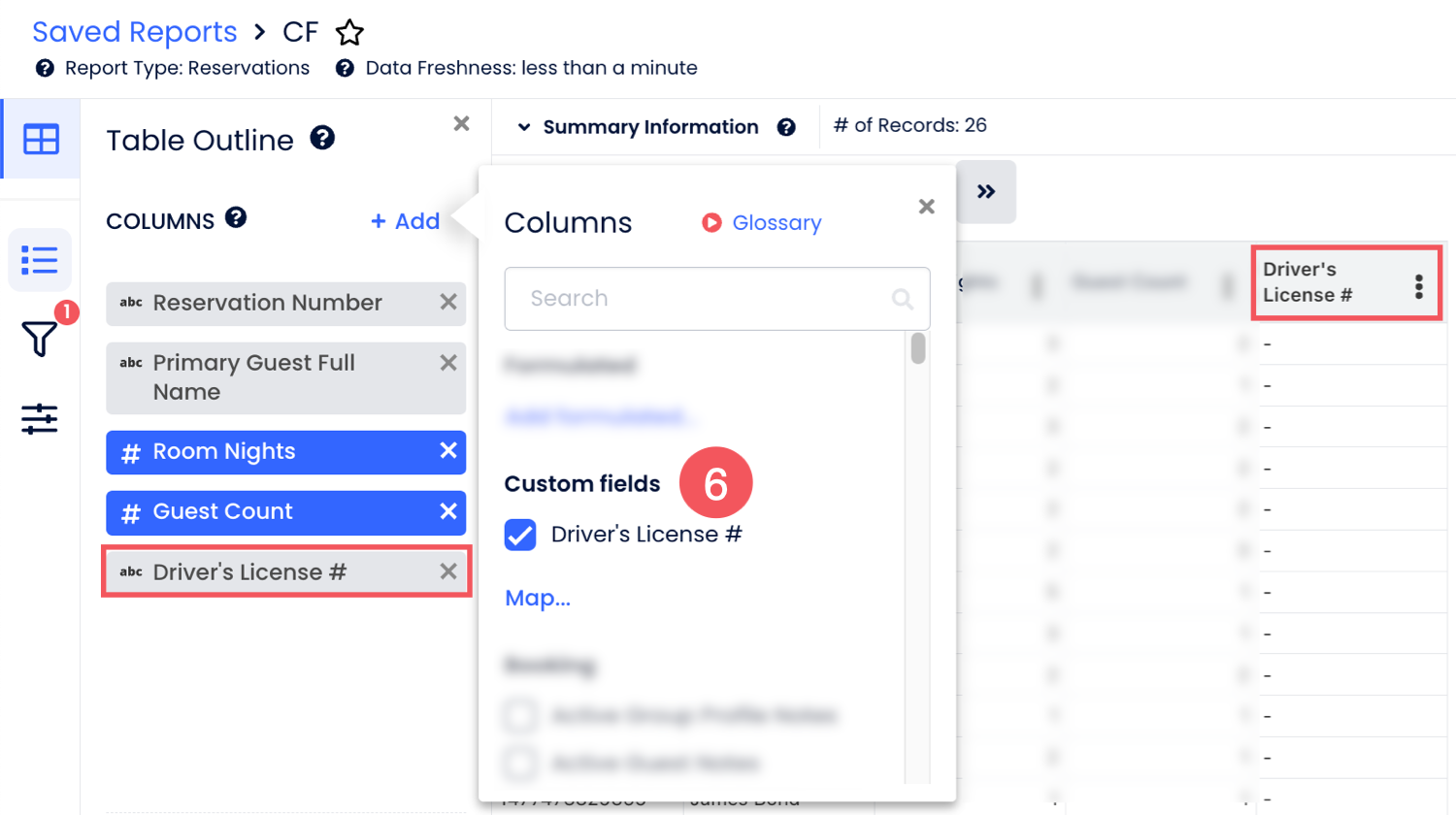Open the filter funnel icon
1456x815 pixels.
click(40, 339)
